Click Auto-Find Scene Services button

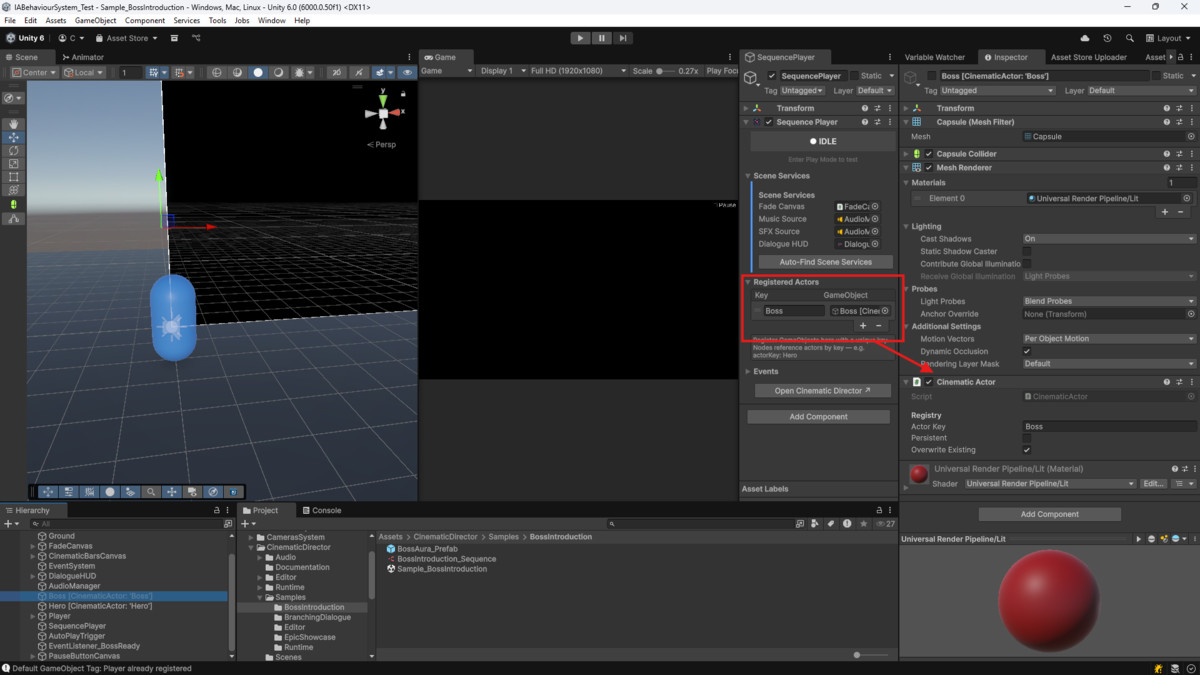click(825, 262)
